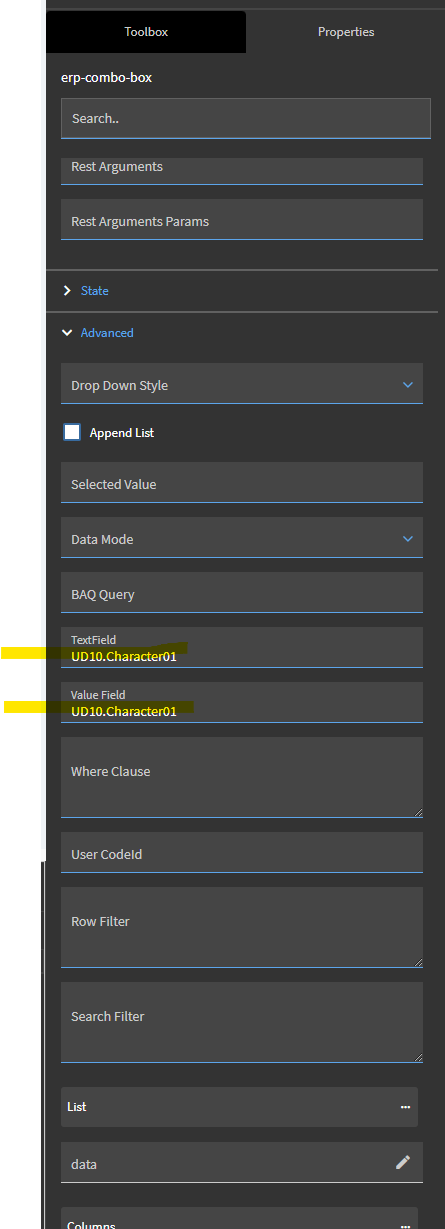Open the Drop Down Style dropdown
This screenshot has height=1229, width=445.
tap(242, 384)
